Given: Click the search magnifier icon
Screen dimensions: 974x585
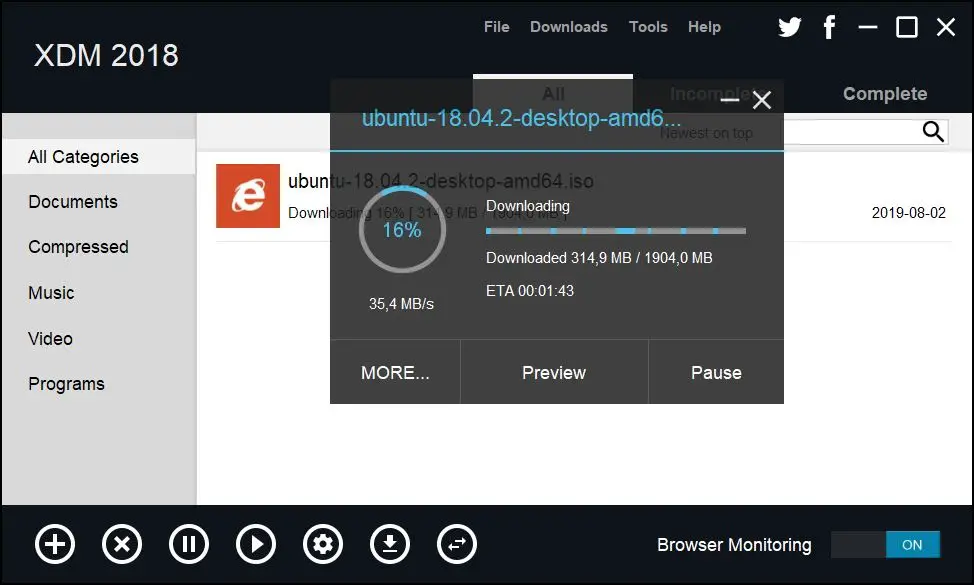Looking at the screenshot, I should [x=932, y=132].
